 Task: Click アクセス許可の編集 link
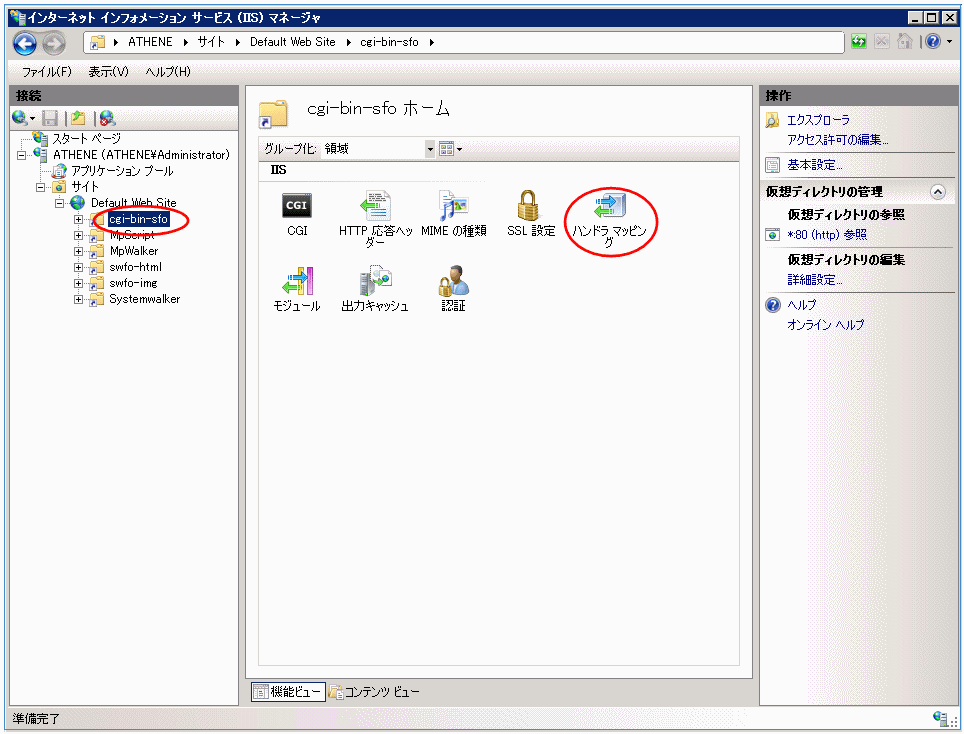tap(837, 140)
